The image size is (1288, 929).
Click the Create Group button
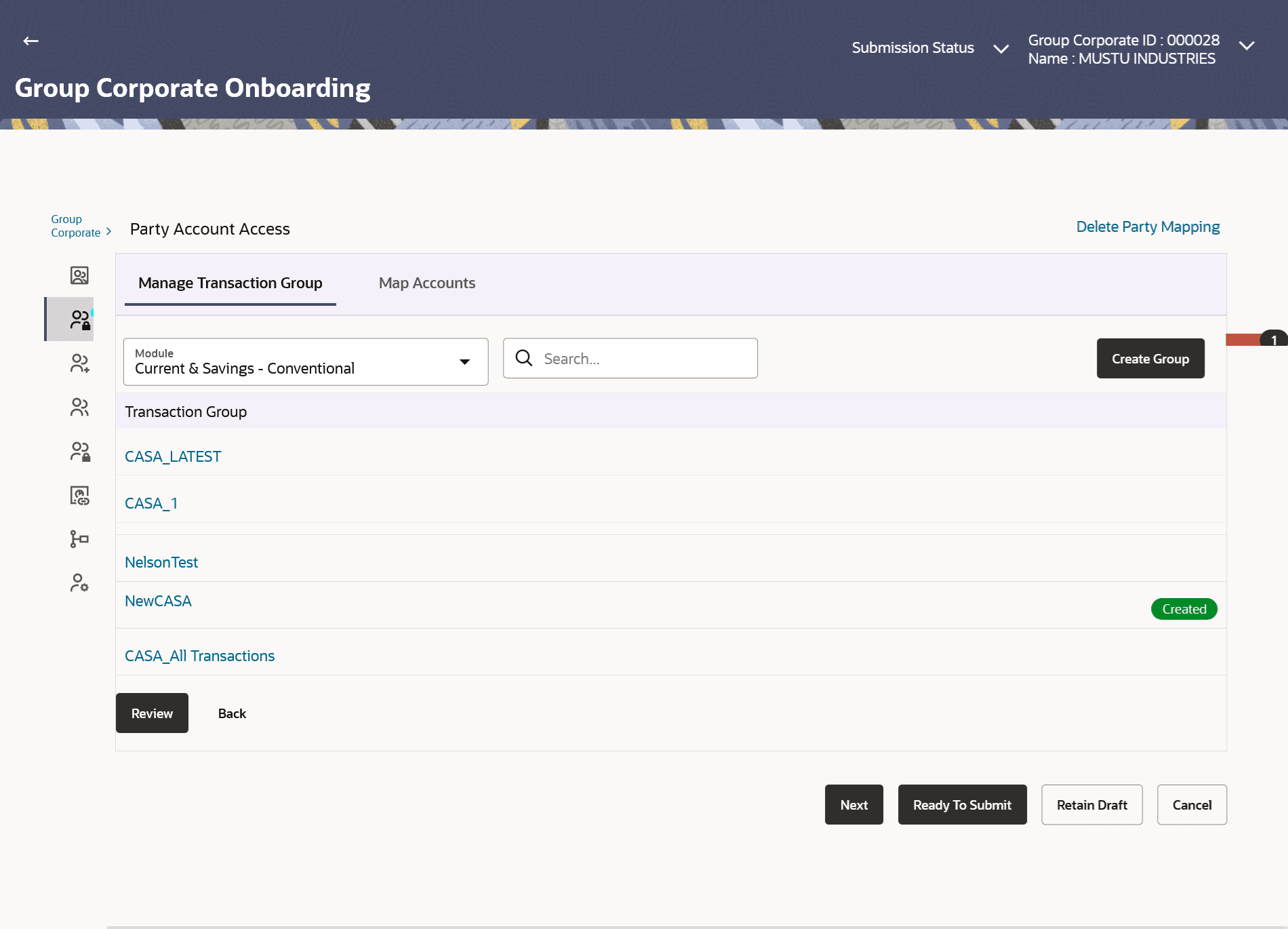tap(1150, 358)
